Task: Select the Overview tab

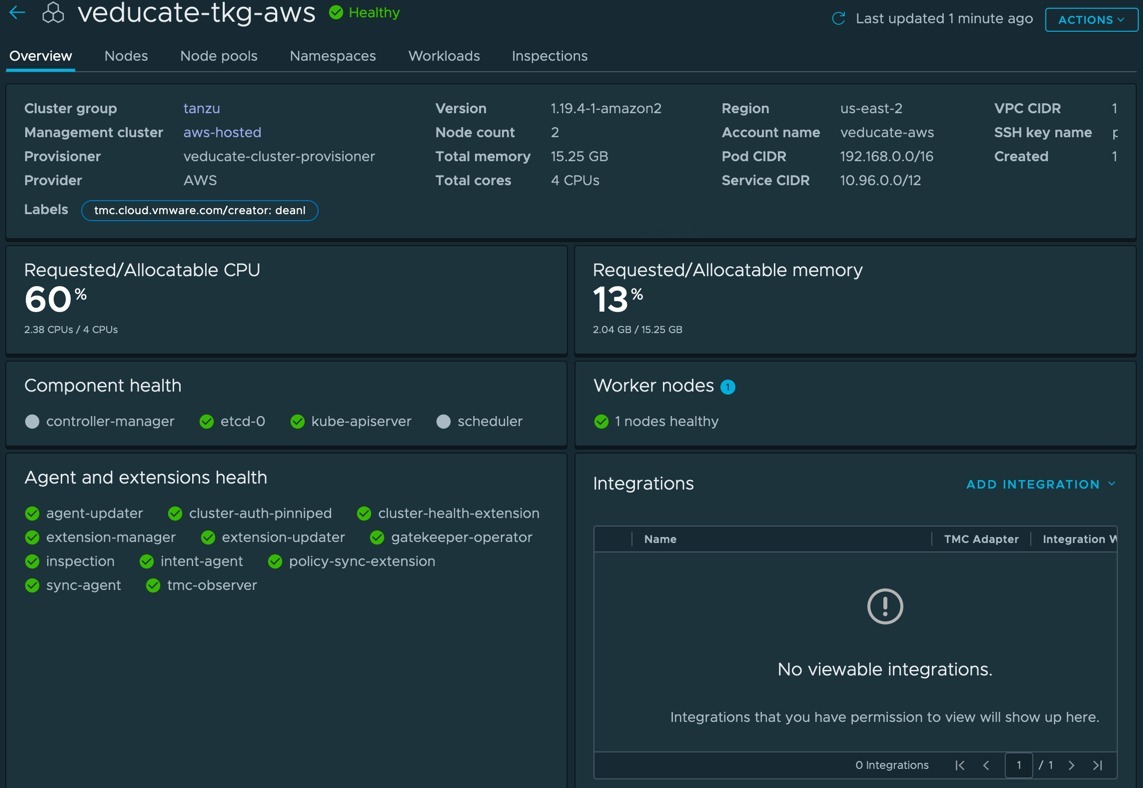Action: point(41,56)
